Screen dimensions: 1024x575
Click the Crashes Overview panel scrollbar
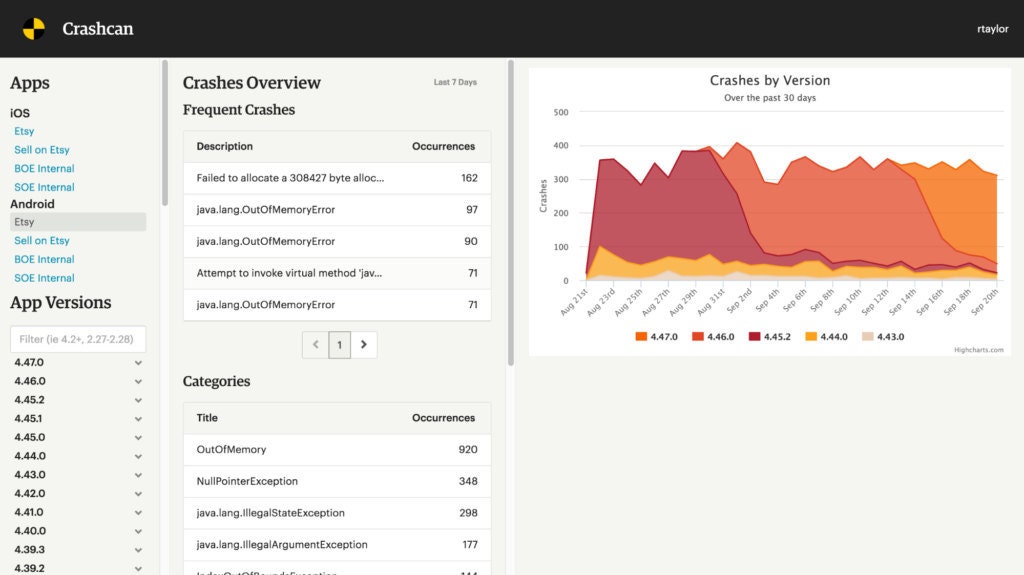(x=511, y=213)
